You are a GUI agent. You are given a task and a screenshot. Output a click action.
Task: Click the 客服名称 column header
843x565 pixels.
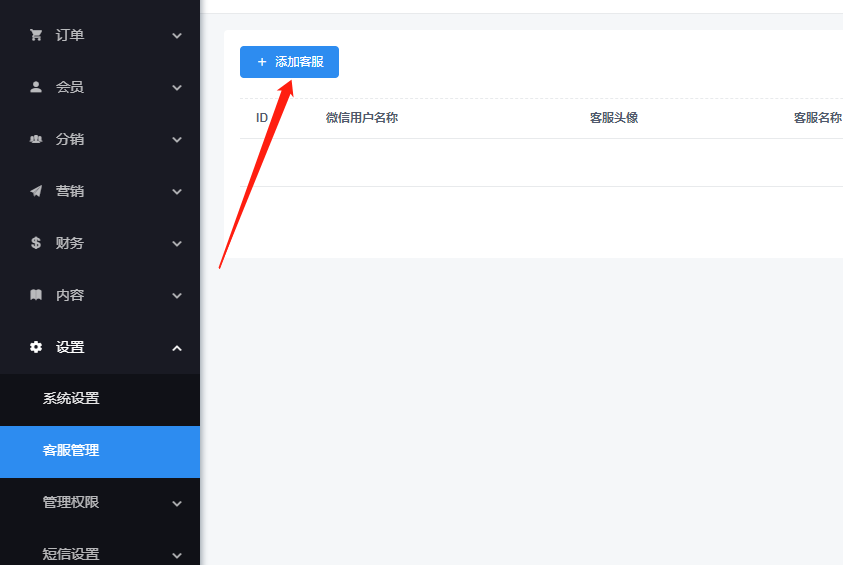click(x=818, y=118)
